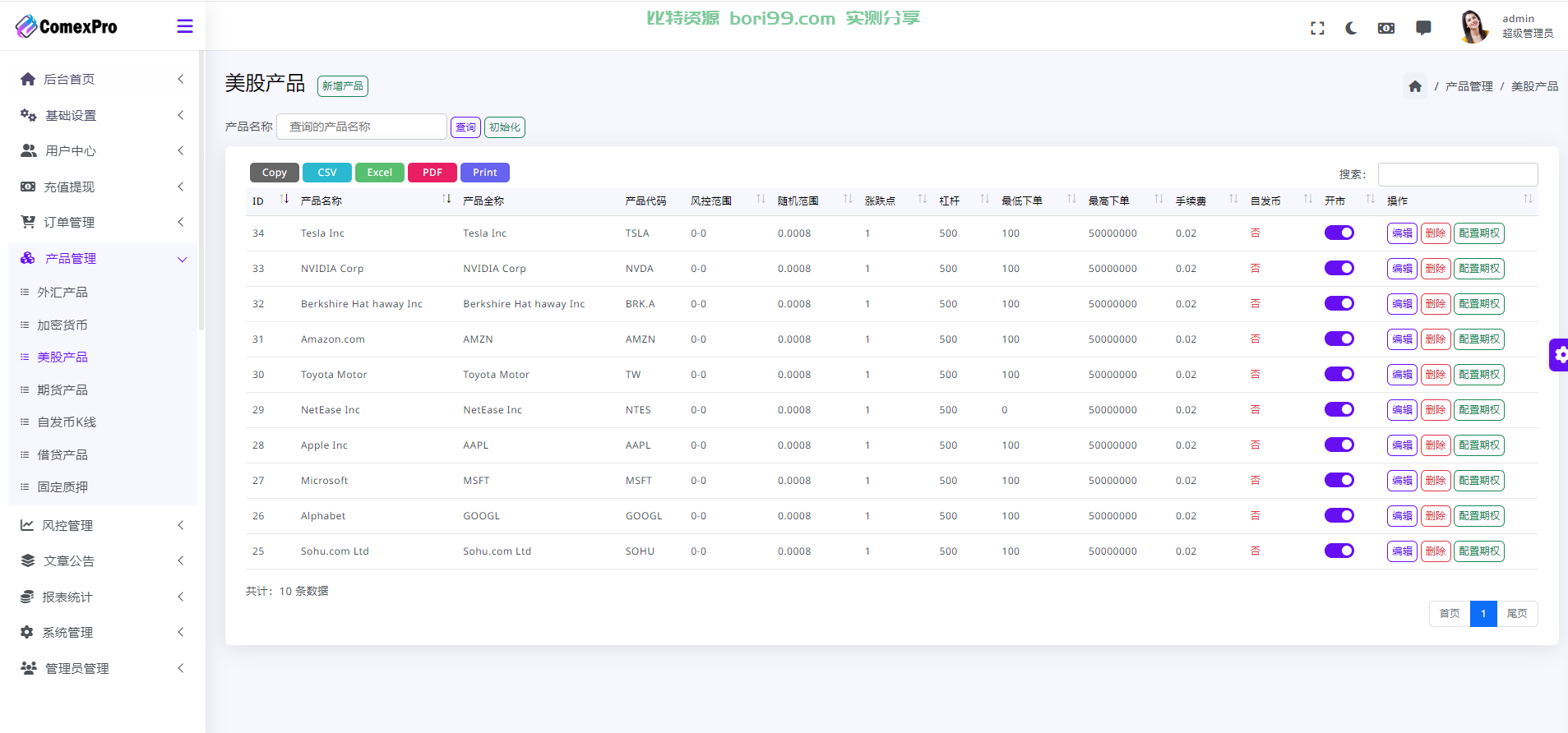The image size is (1568, 733).
Task: Sort by 产品名称 column arrows
Action: pyautogui.click(x=446, y=199)
